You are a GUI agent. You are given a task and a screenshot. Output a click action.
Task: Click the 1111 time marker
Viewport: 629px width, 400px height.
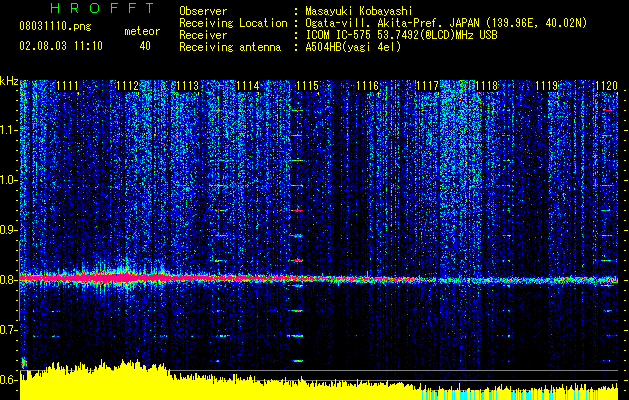(x=67, y=86)
